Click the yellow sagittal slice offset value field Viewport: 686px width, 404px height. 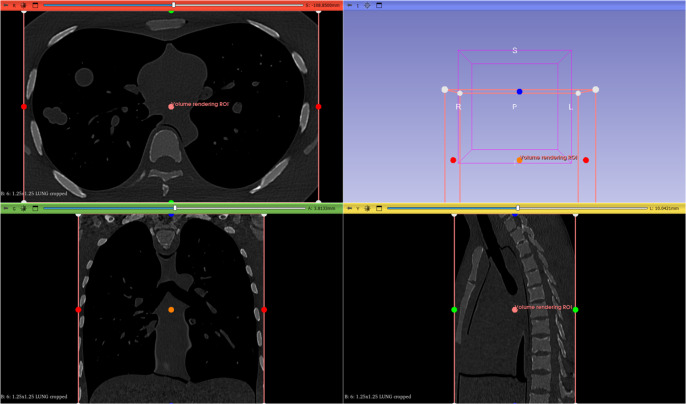[665, 208]
